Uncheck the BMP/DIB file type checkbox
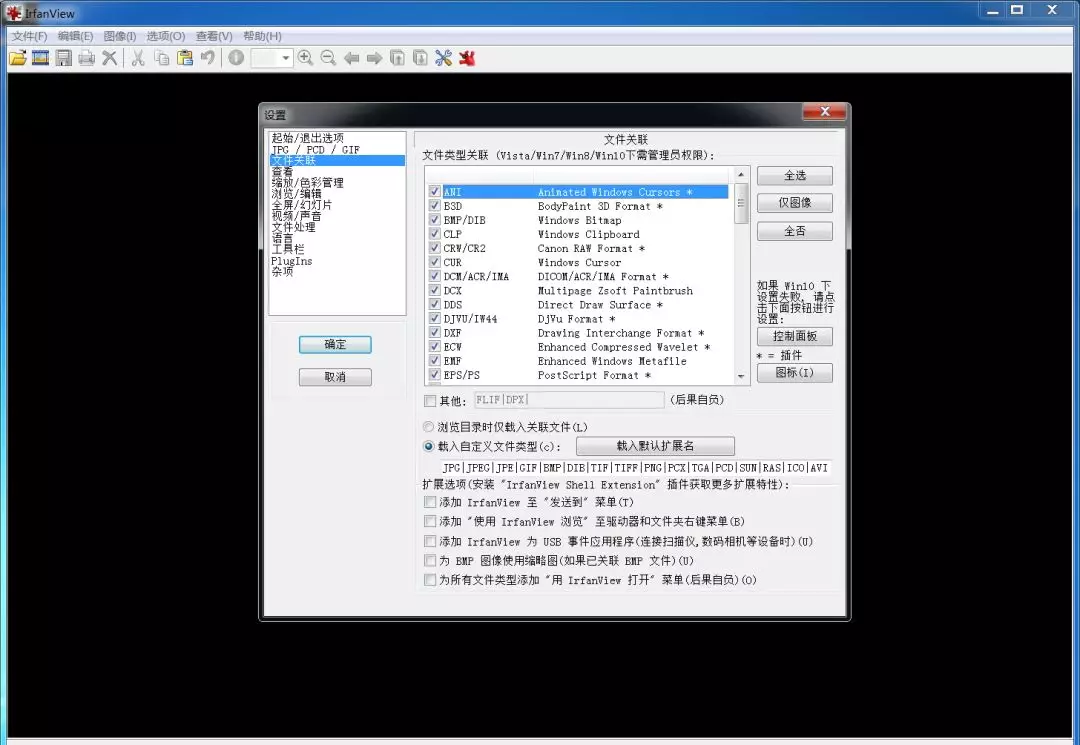This screenshot has width=1080, height=745. coord(435,220)
